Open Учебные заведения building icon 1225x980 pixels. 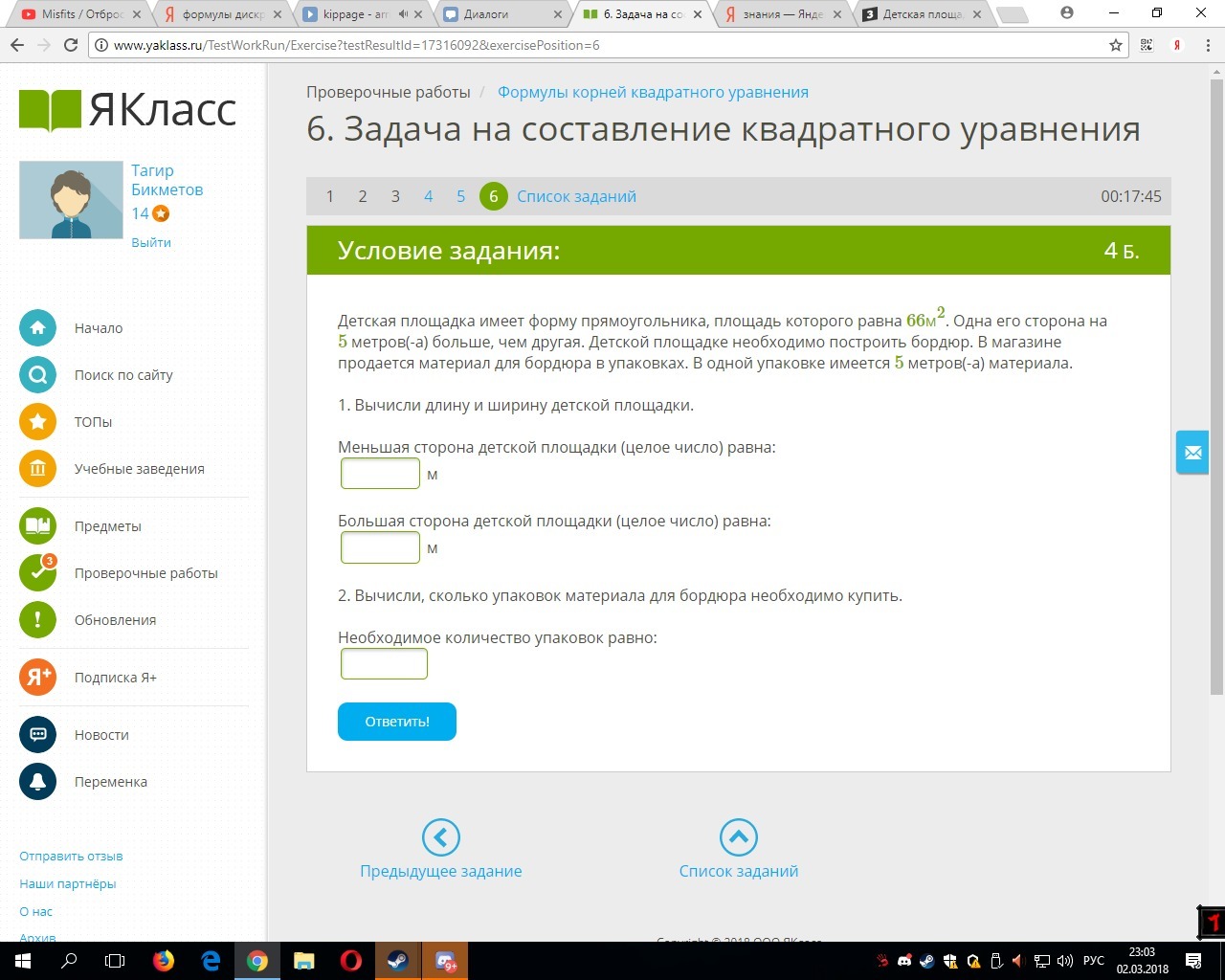[x=37, y=469]
